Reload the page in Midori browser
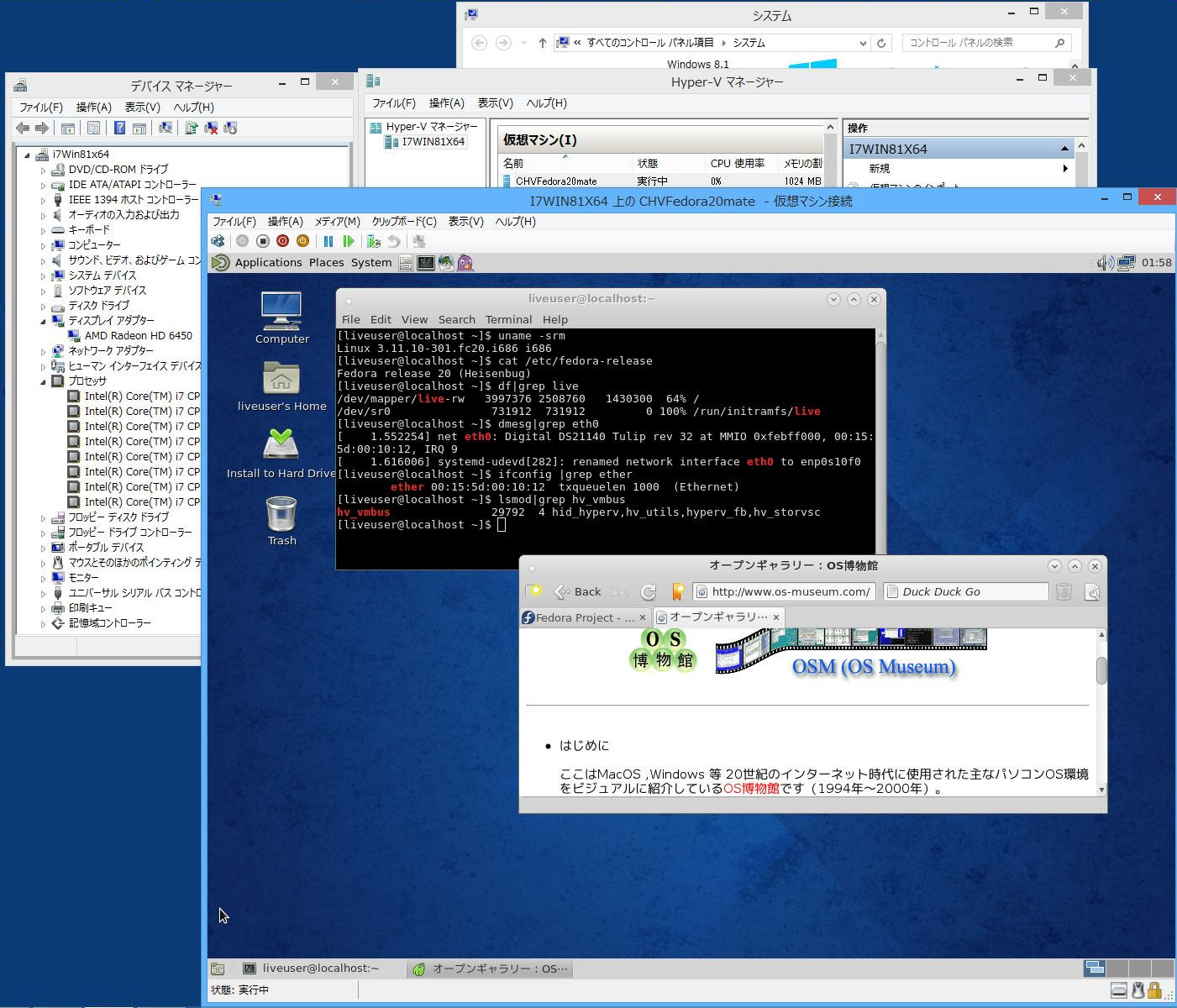The width and height of the screenshot is (1177, 1008). [649, 592]
